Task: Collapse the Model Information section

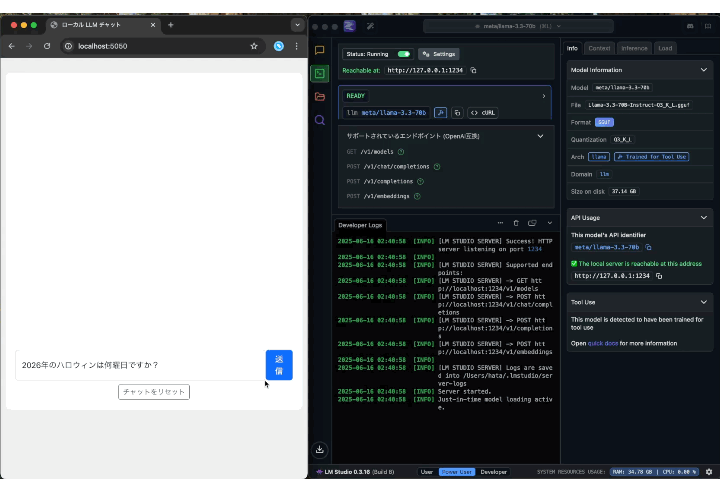Action: 703,70
